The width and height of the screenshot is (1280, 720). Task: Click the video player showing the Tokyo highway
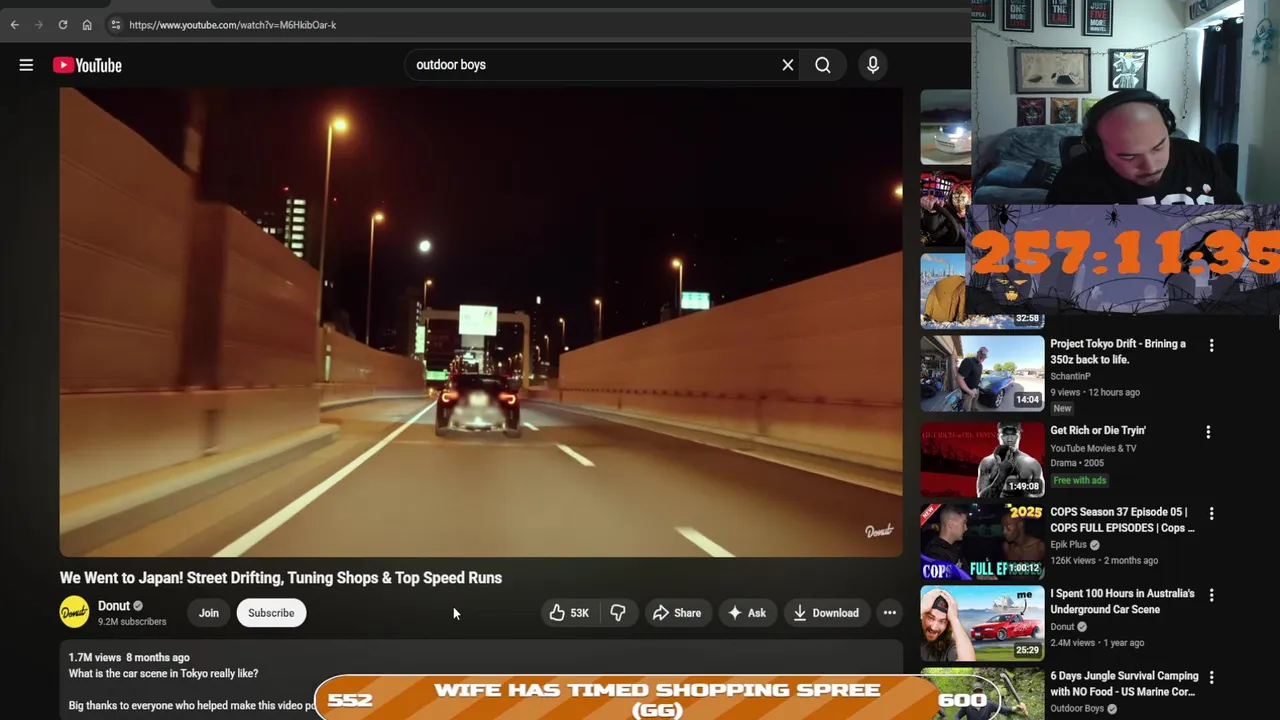(481, 322)
